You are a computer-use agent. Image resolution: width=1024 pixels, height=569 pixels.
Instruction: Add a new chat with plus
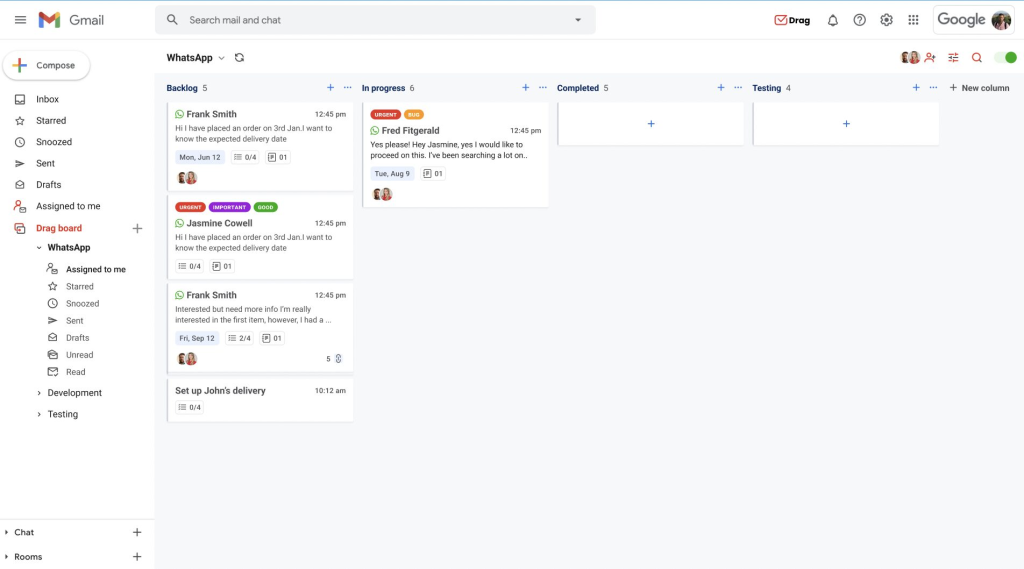(x=137, y=532)
